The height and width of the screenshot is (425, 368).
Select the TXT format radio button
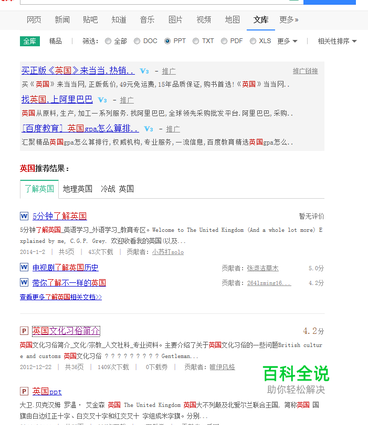[196, 41]
